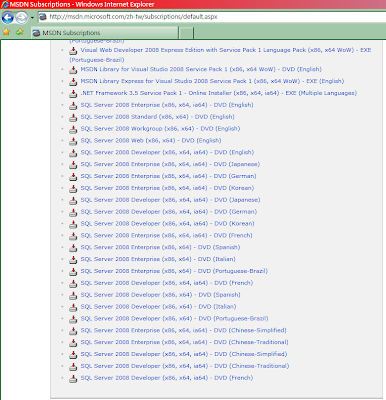Open .NET Framework 3.5 Service Pack 1 link

point(219,93)
